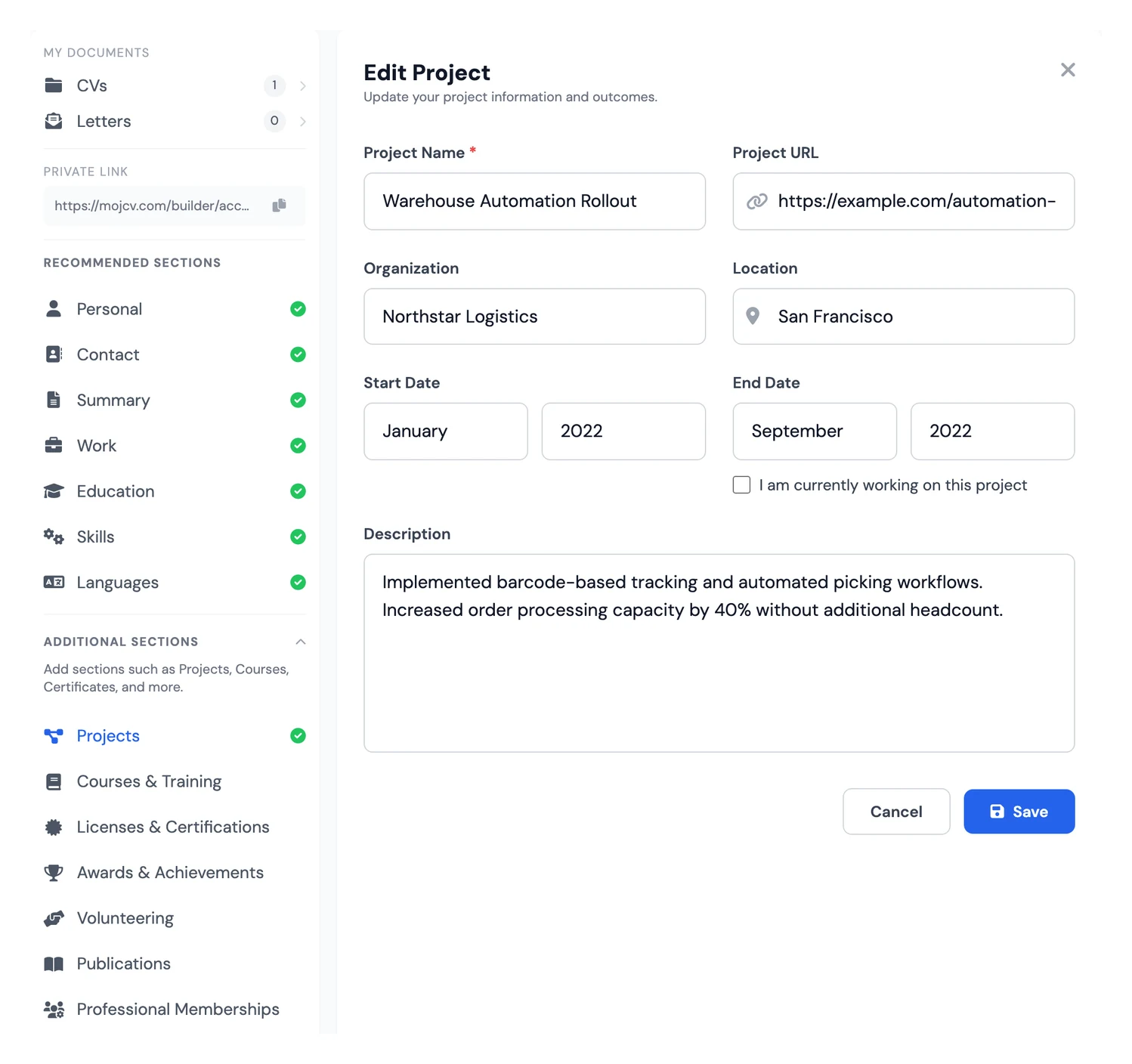Click into the Project Name field
The height and width of the screenshot is (1064, 1132).
535,202
